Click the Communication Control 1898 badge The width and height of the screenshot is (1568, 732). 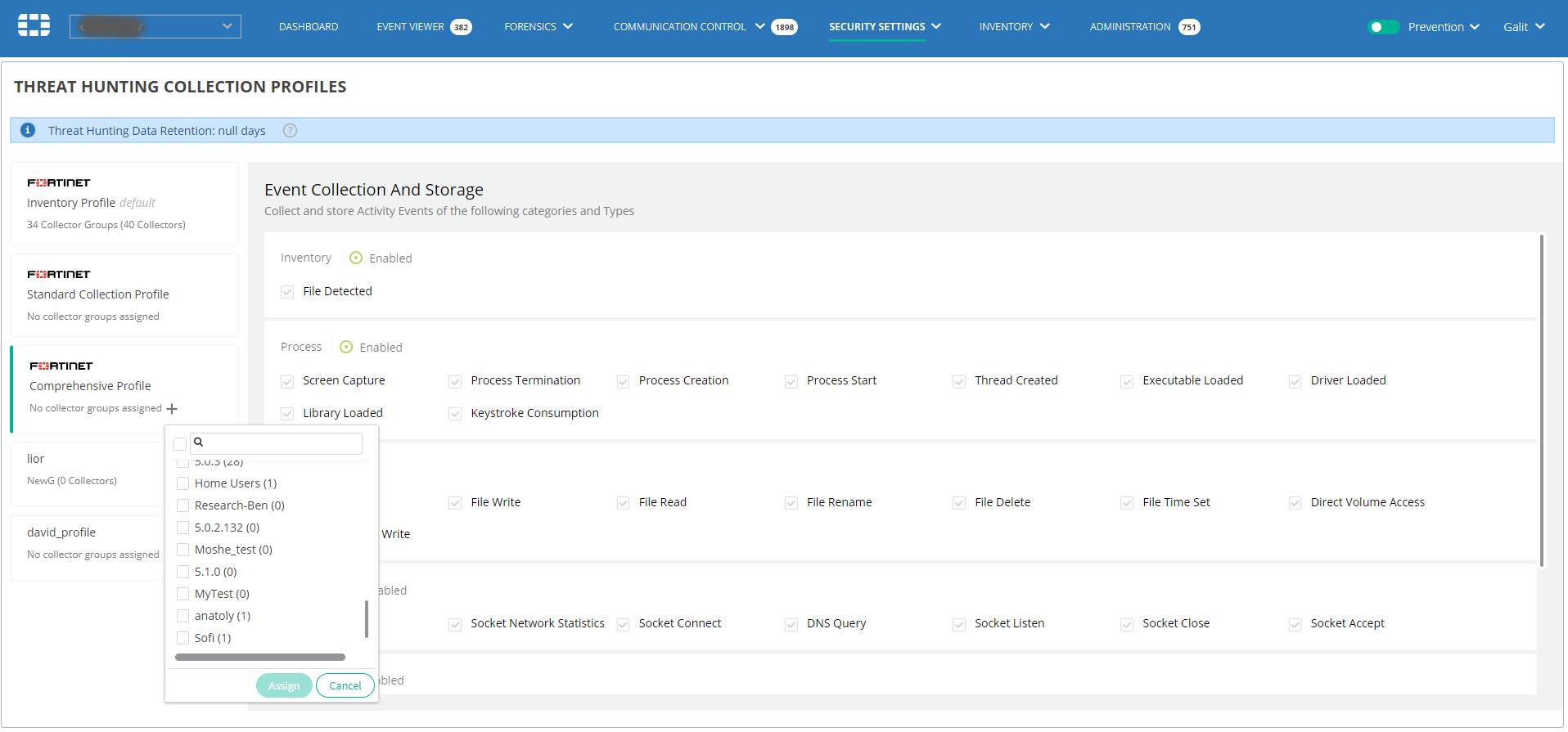click(784, 27)
